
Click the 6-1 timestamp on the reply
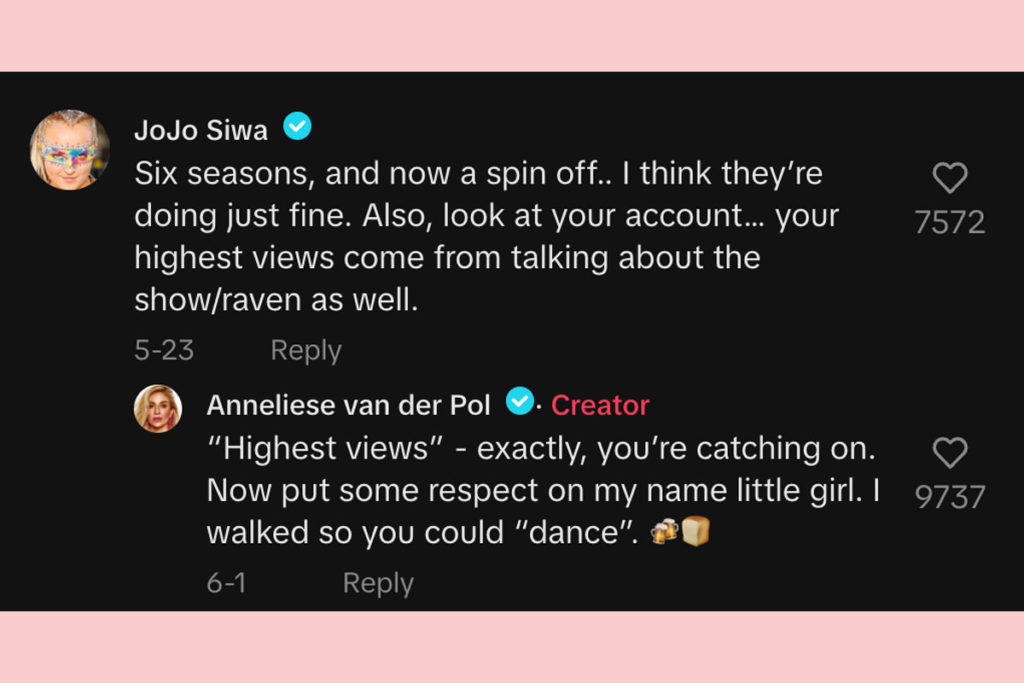point(226,582)
